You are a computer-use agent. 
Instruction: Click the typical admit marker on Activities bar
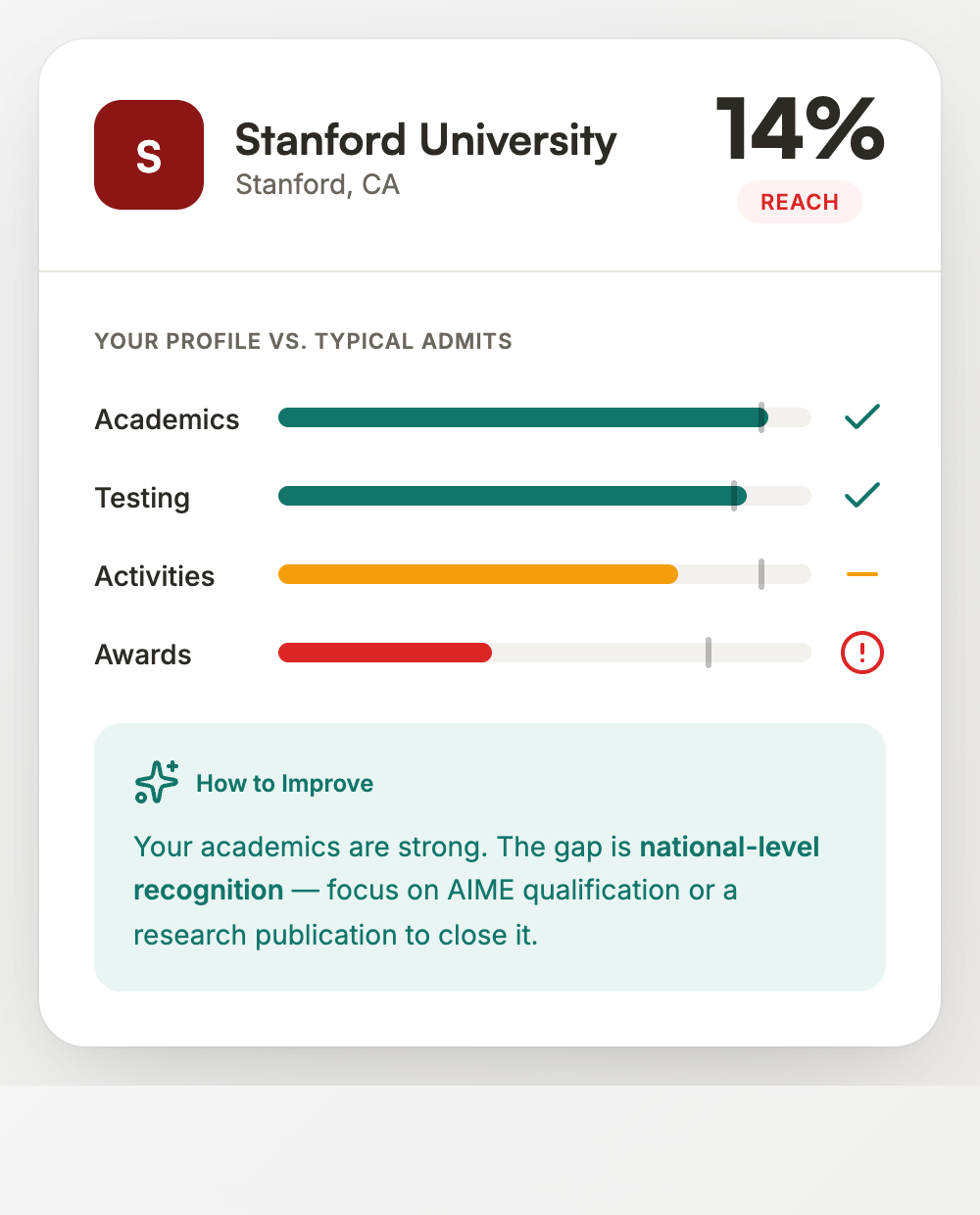pos(761,574)
